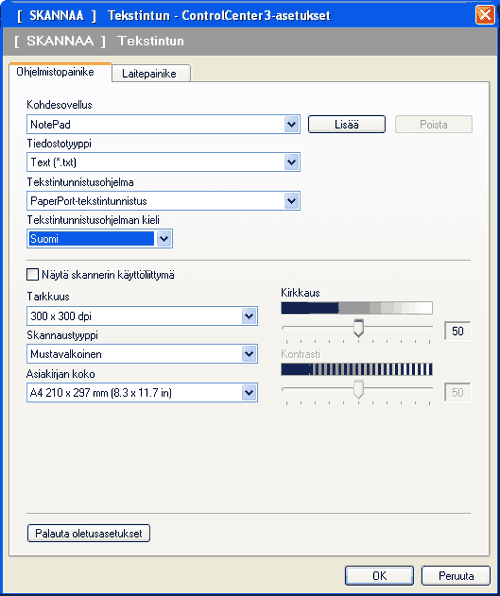The width and height of the screenshot is (500, 596).
Task: Click the Lisää button
Action: [346, 124]
